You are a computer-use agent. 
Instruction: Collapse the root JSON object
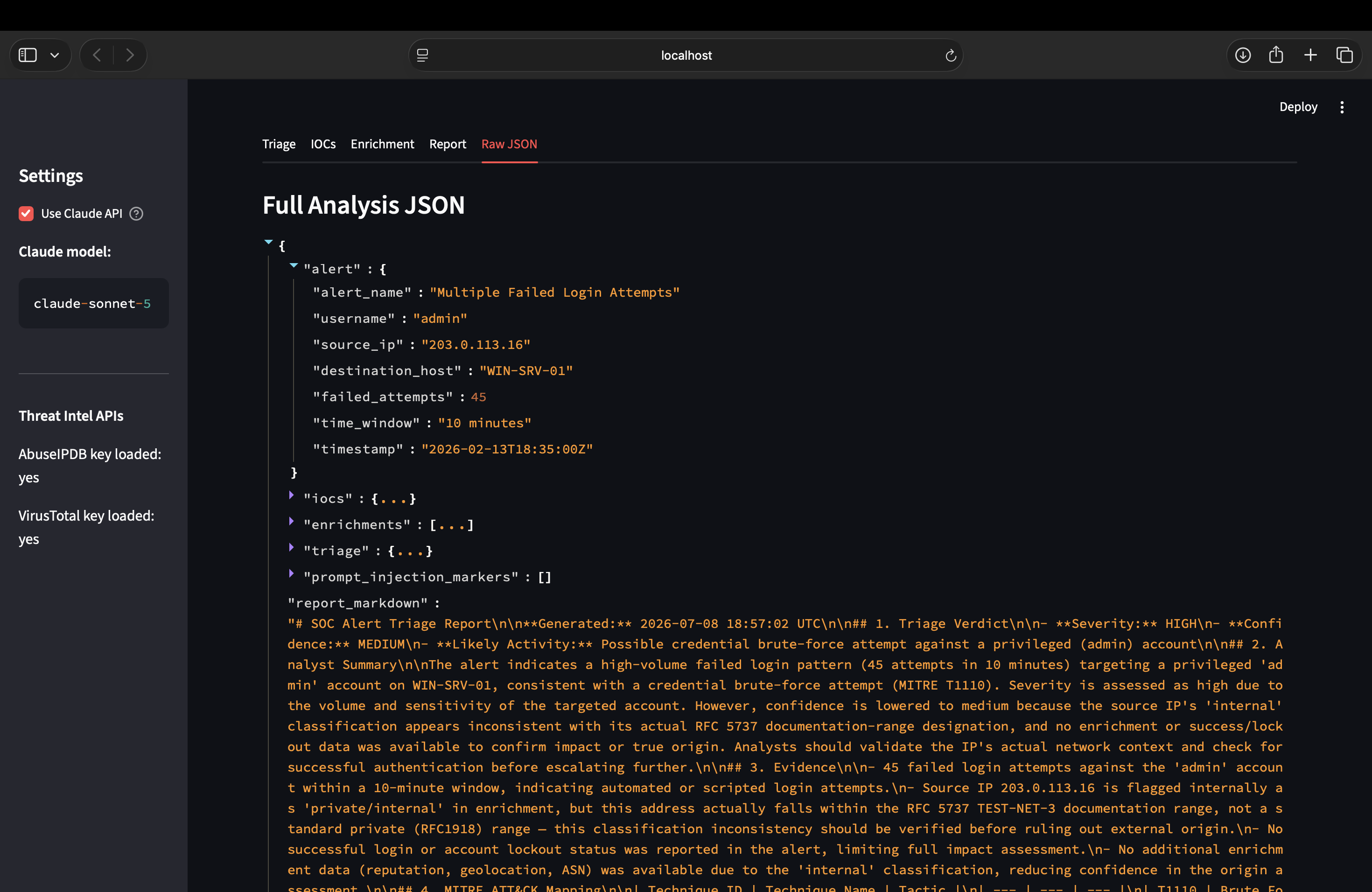268,243
